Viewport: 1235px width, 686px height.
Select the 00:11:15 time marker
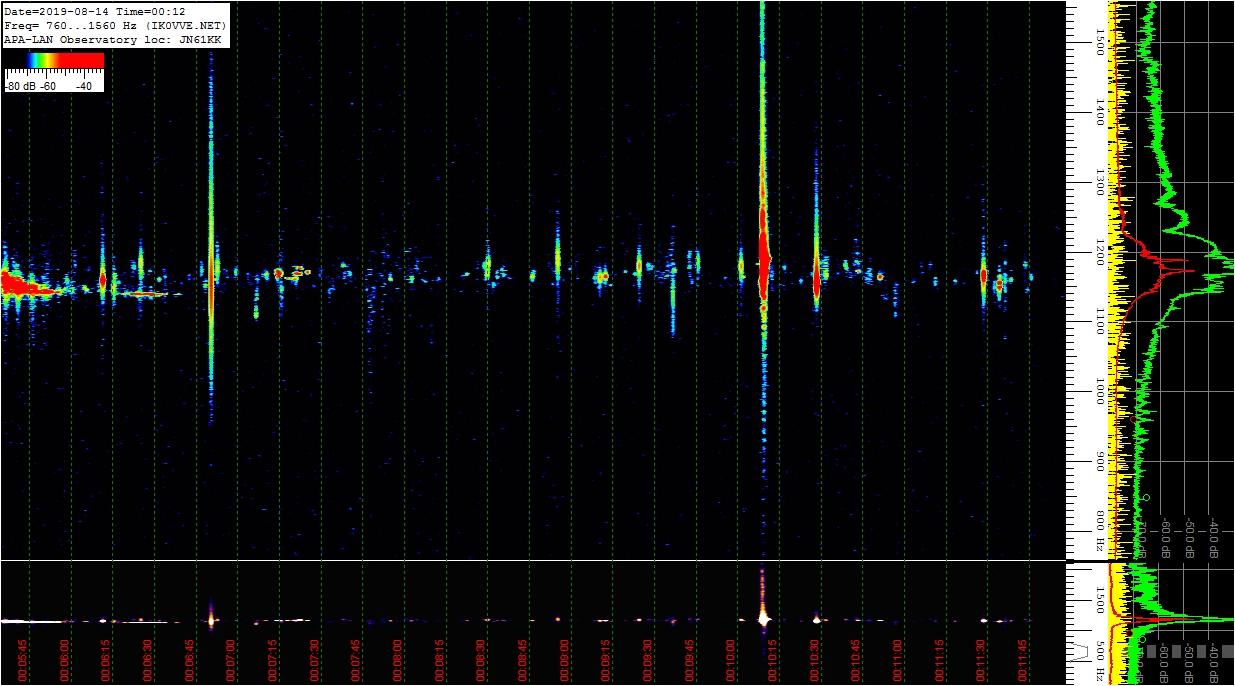click(940, 661)
